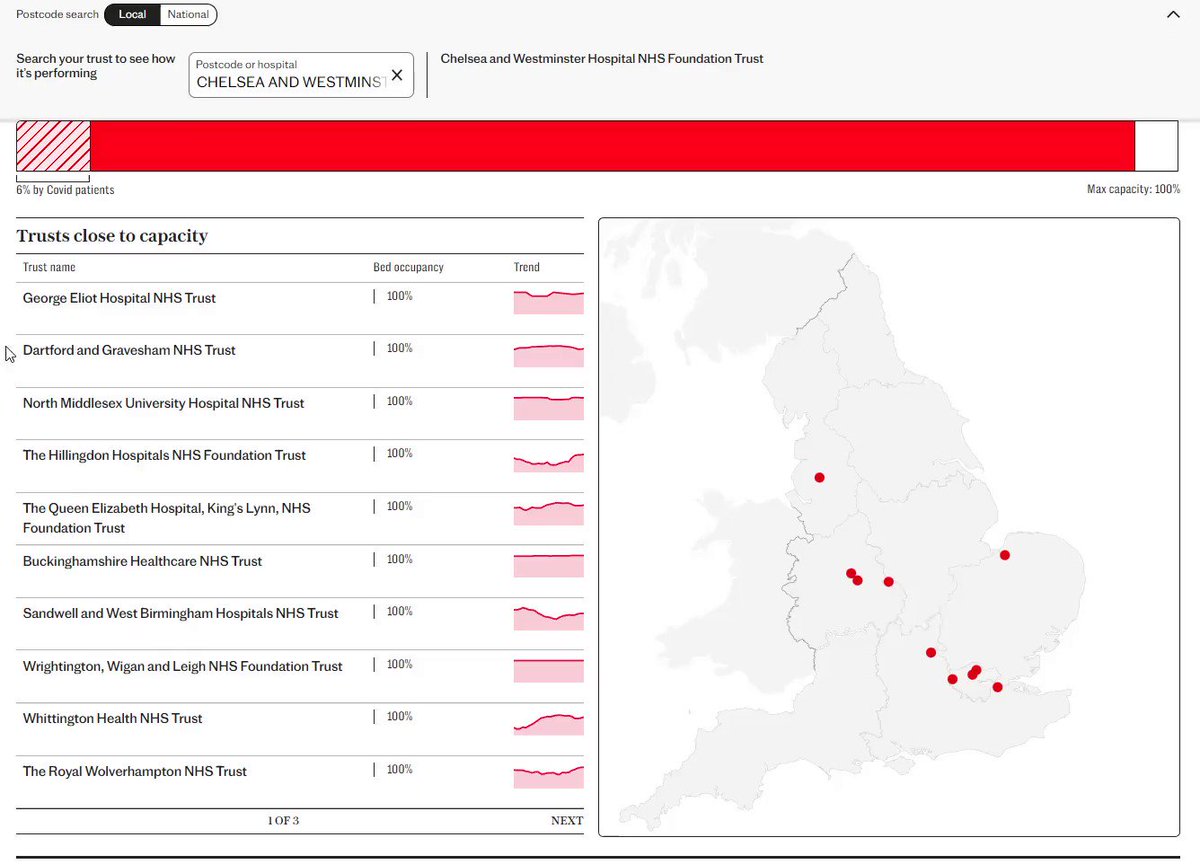Screen dimensions: 1200x864
Task: Select the Wigan red dot on the map
Action: 819,478
